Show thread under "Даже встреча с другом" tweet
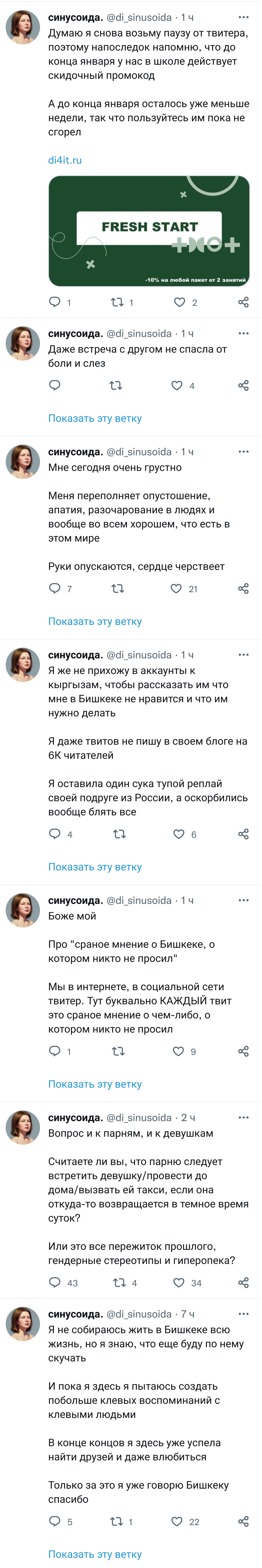 tap(95, 418)
